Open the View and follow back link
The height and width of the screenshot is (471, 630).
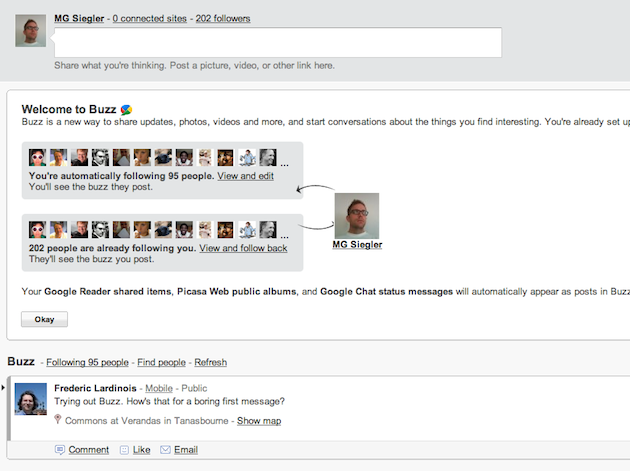243,248
